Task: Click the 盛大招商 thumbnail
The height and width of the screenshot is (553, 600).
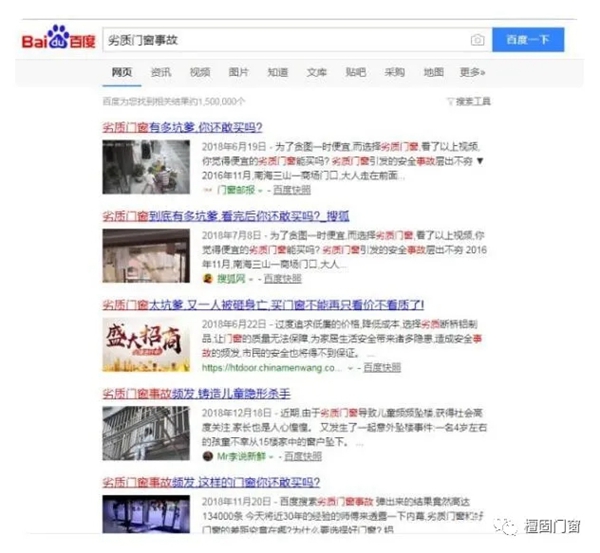Action: [146, 344]
